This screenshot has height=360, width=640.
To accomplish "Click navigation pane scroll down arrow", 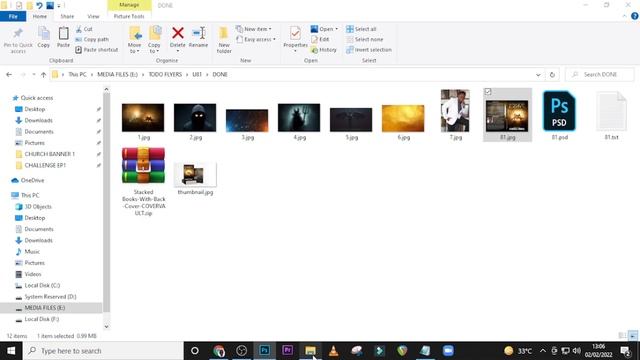I will 107,327.
